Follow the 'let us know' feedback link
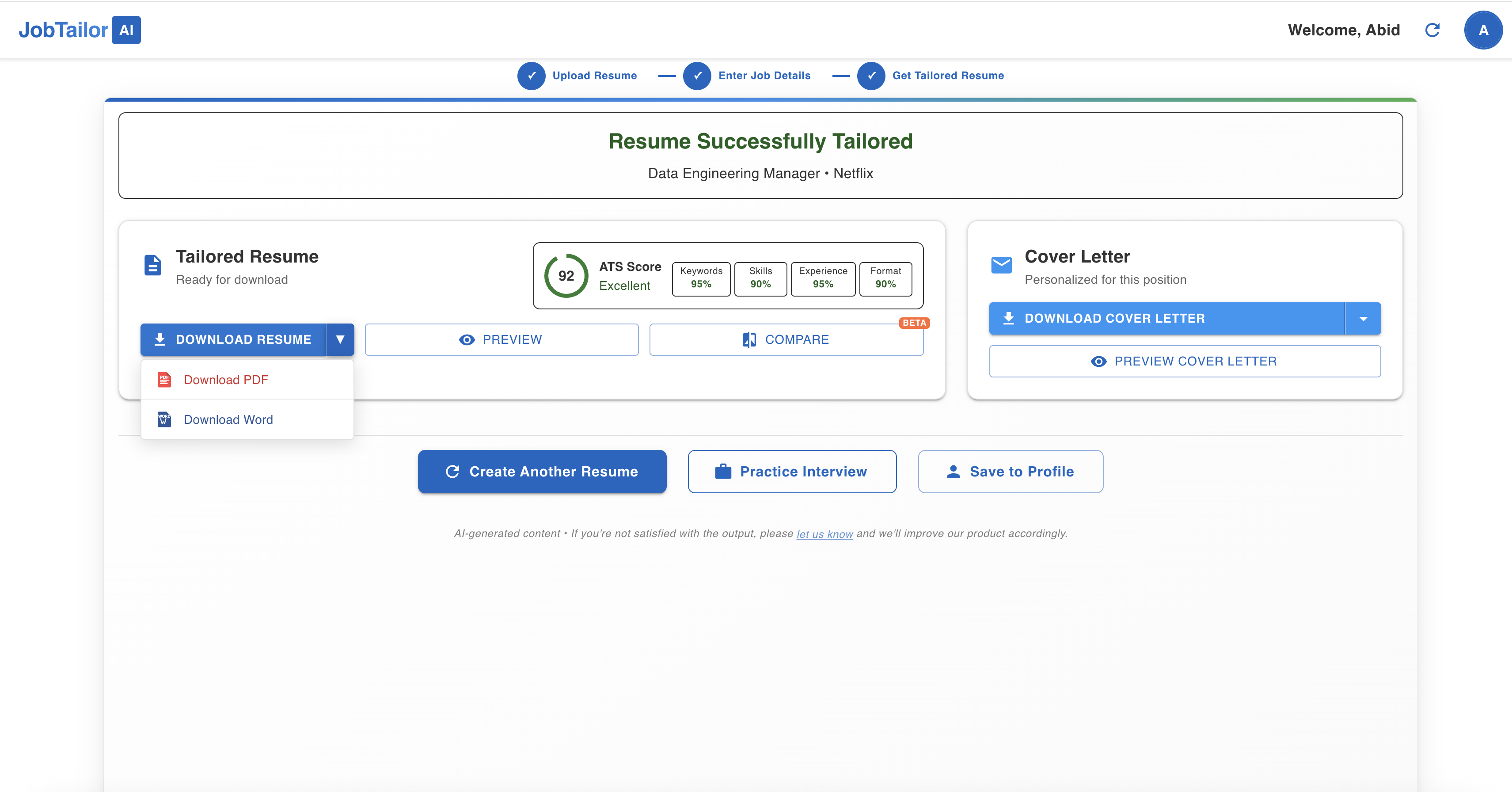Screen dimensions: 1512x792 pyautogui.click(x=824, y=534)
